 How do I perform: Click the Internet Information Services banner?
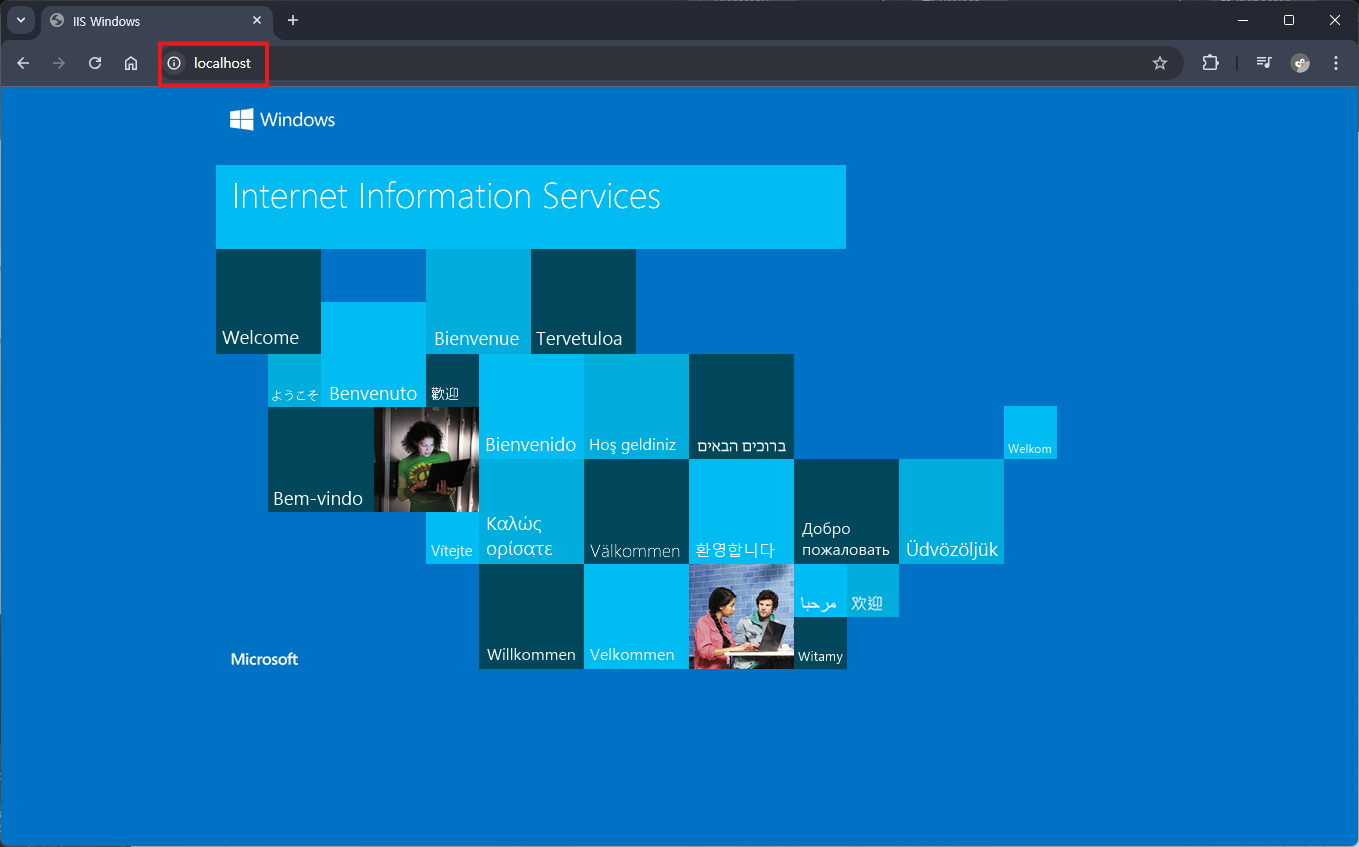(531, 207)
